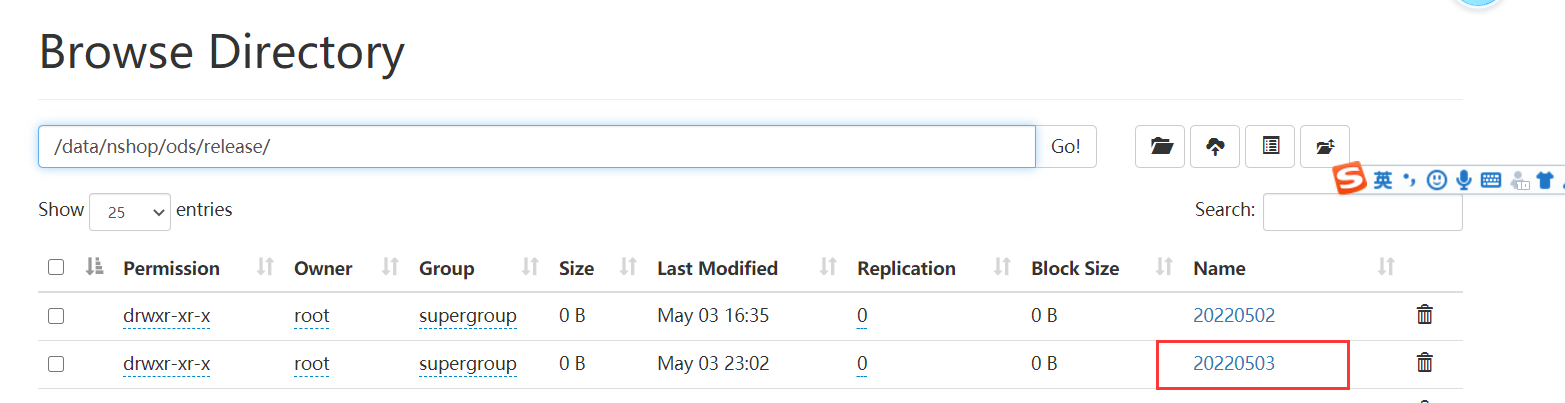Check the box for the 20220503 row

click(56, 363)
